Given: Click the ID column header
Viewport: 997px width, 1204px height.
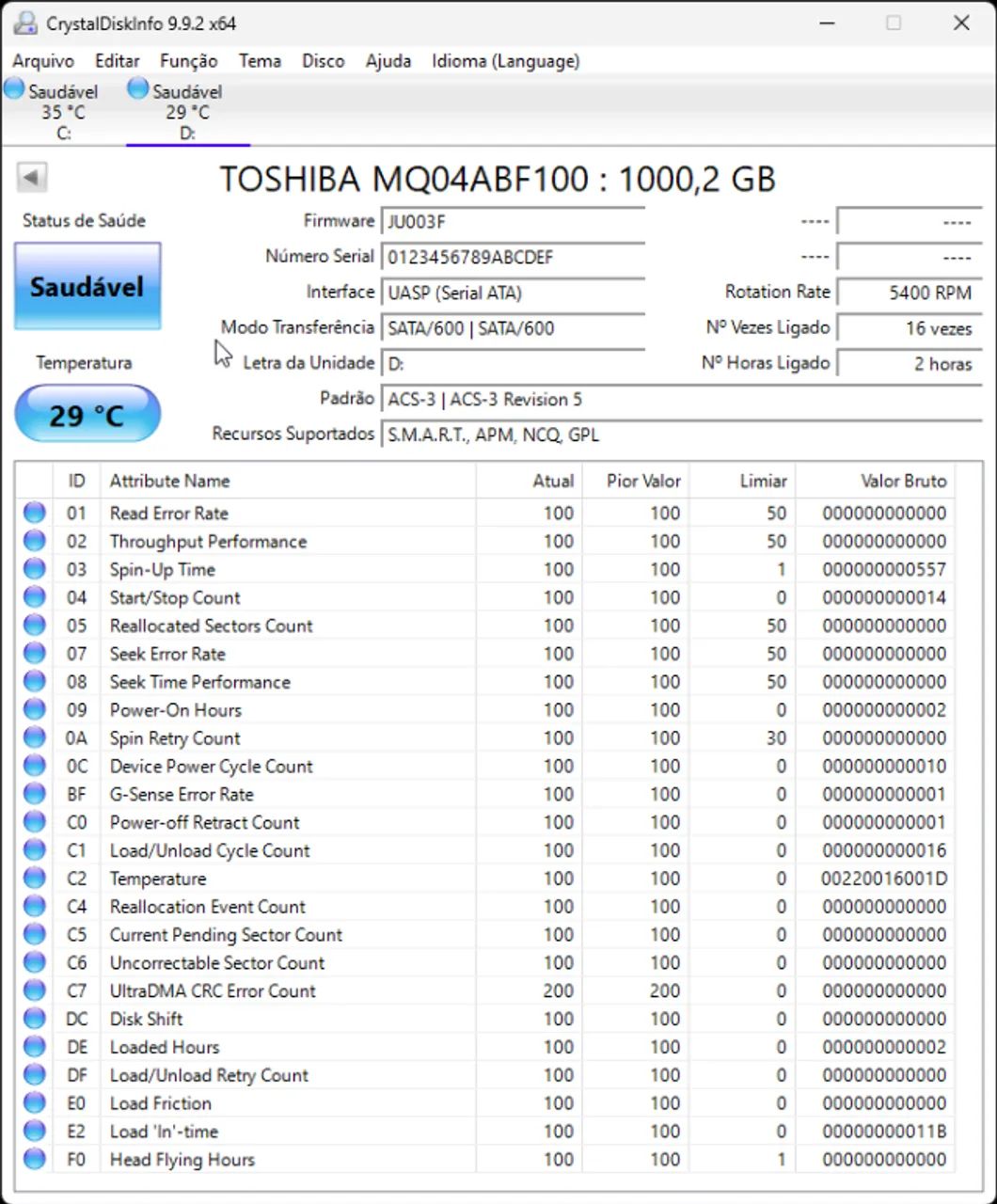Looking at the screenshot, I should coord(76,481).
